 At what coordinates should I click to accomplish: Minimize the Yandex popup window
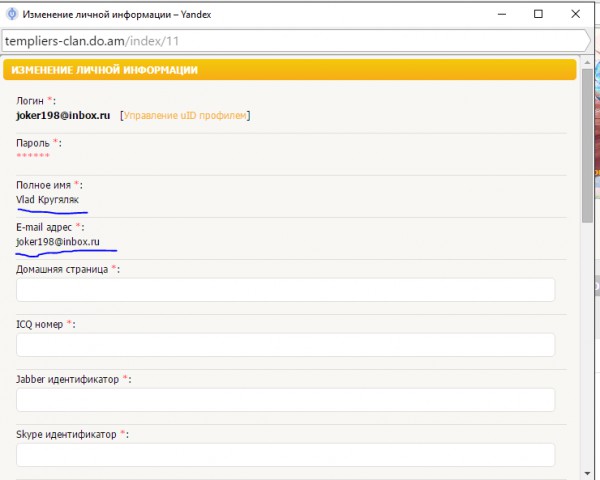[x=502, y=14]
